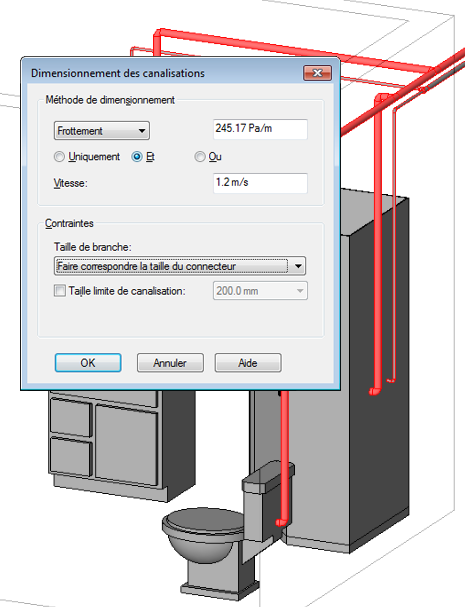Open the Taille de branche combo box
Screen dimensions: 465x607
[180, 266]
